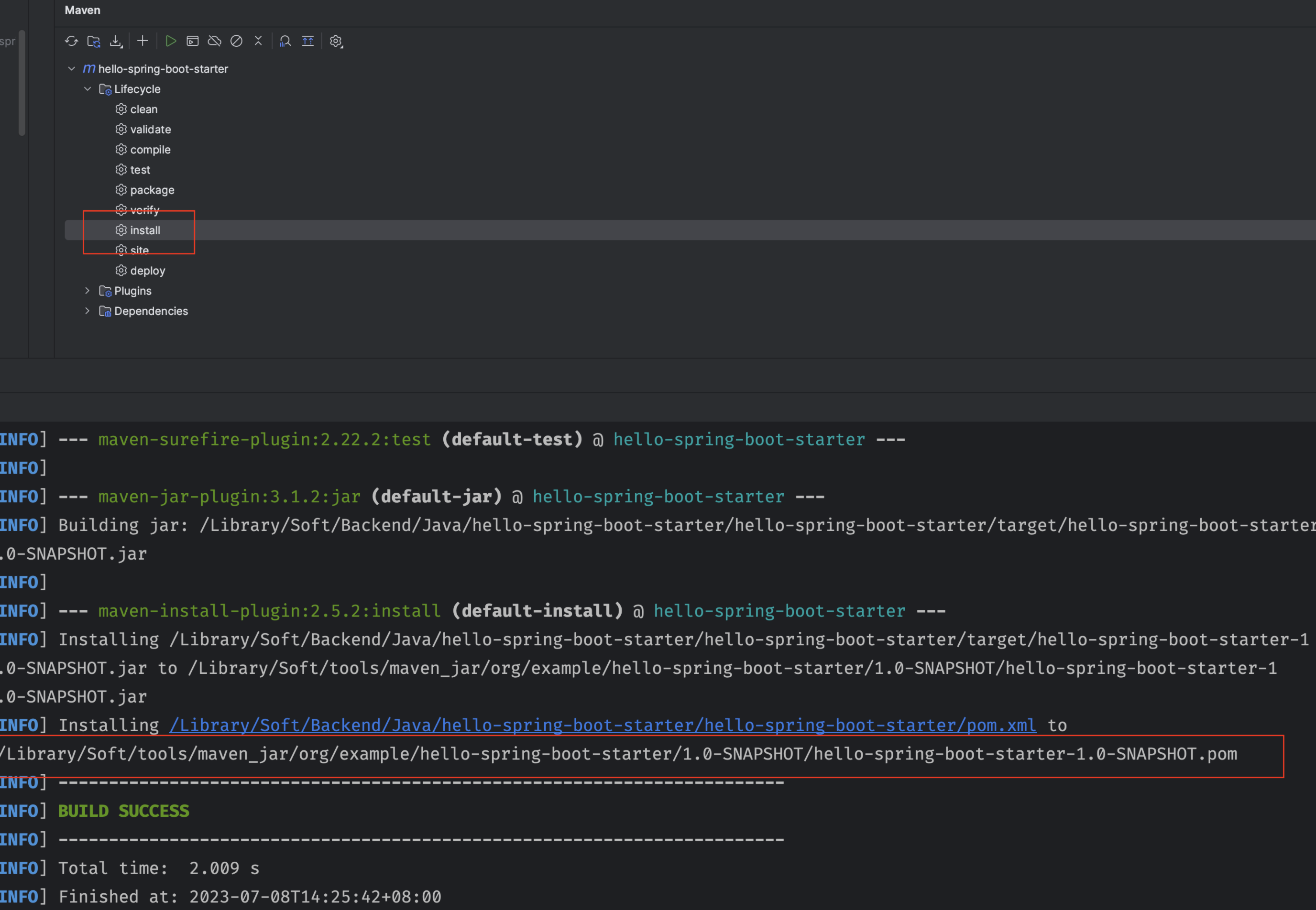Toggle offline mode in Maven toolbar
Screen dimensions: 1316x910
click(x=215, y=41)
